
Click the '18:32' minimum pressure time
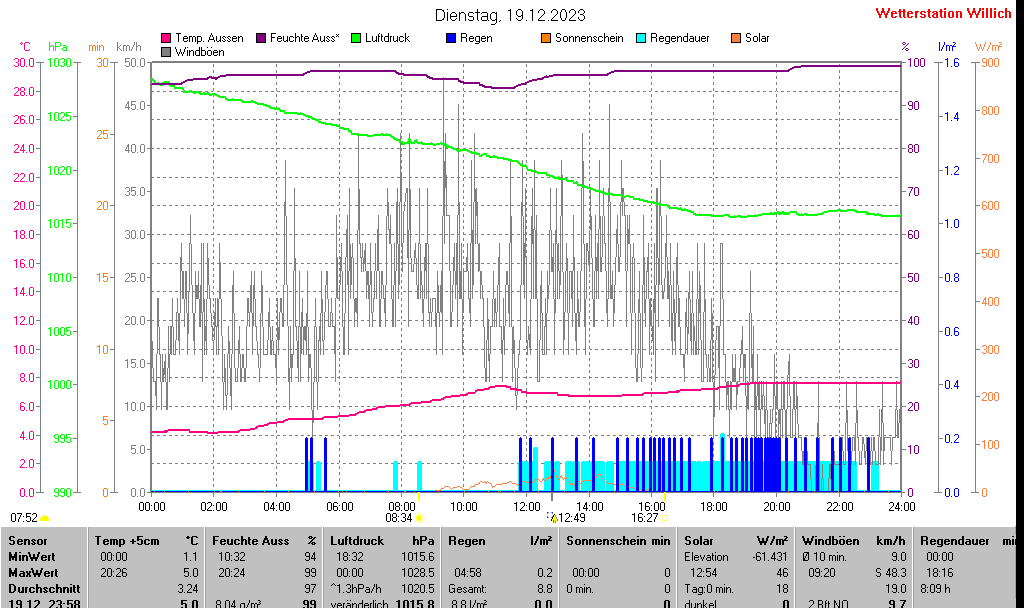pos(349,557)
